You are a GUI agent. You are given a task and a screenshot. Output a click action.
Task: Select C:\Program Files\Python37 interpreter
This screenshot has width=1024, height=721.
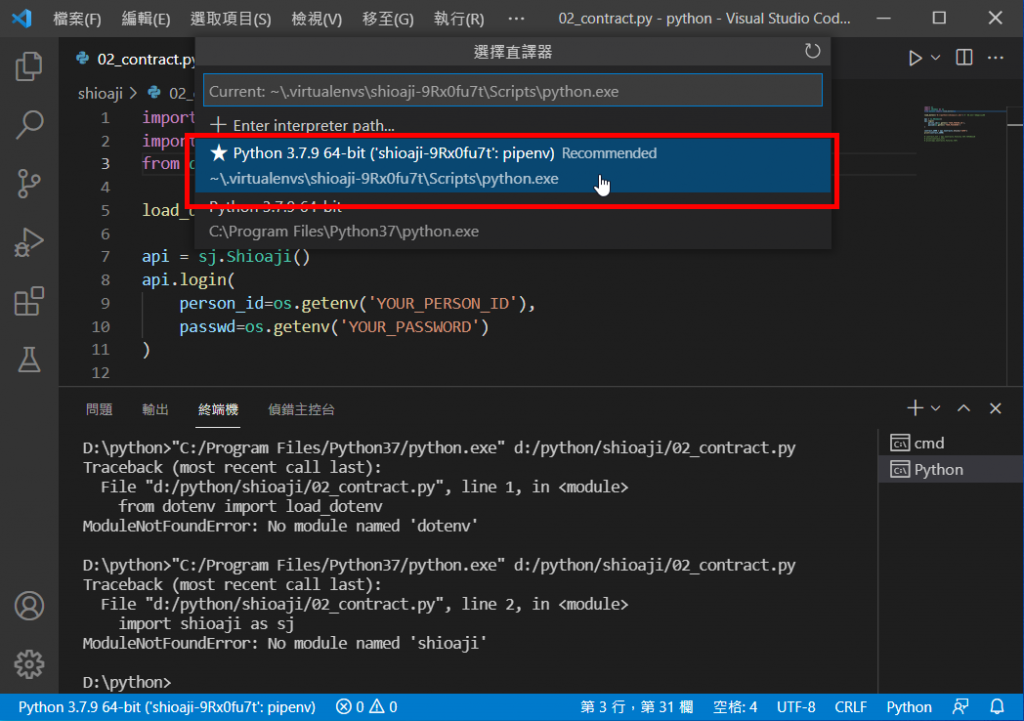513,221
